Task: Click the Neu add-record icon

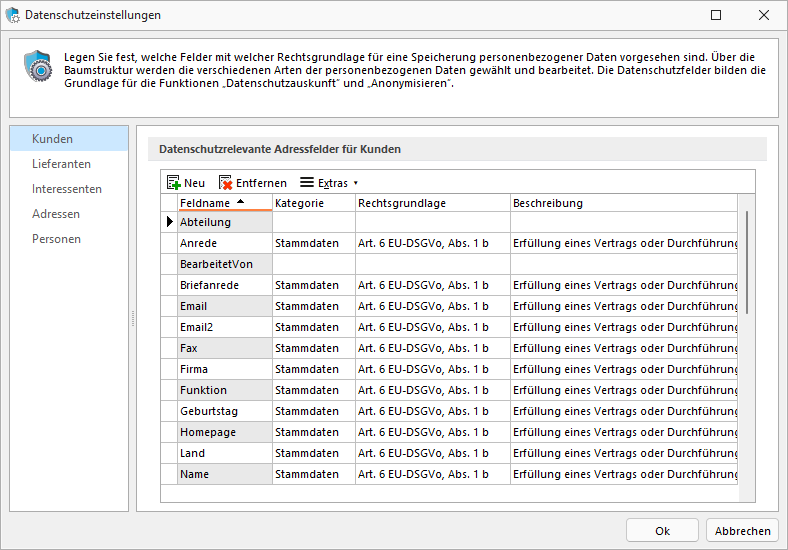Action: (173, 183)
